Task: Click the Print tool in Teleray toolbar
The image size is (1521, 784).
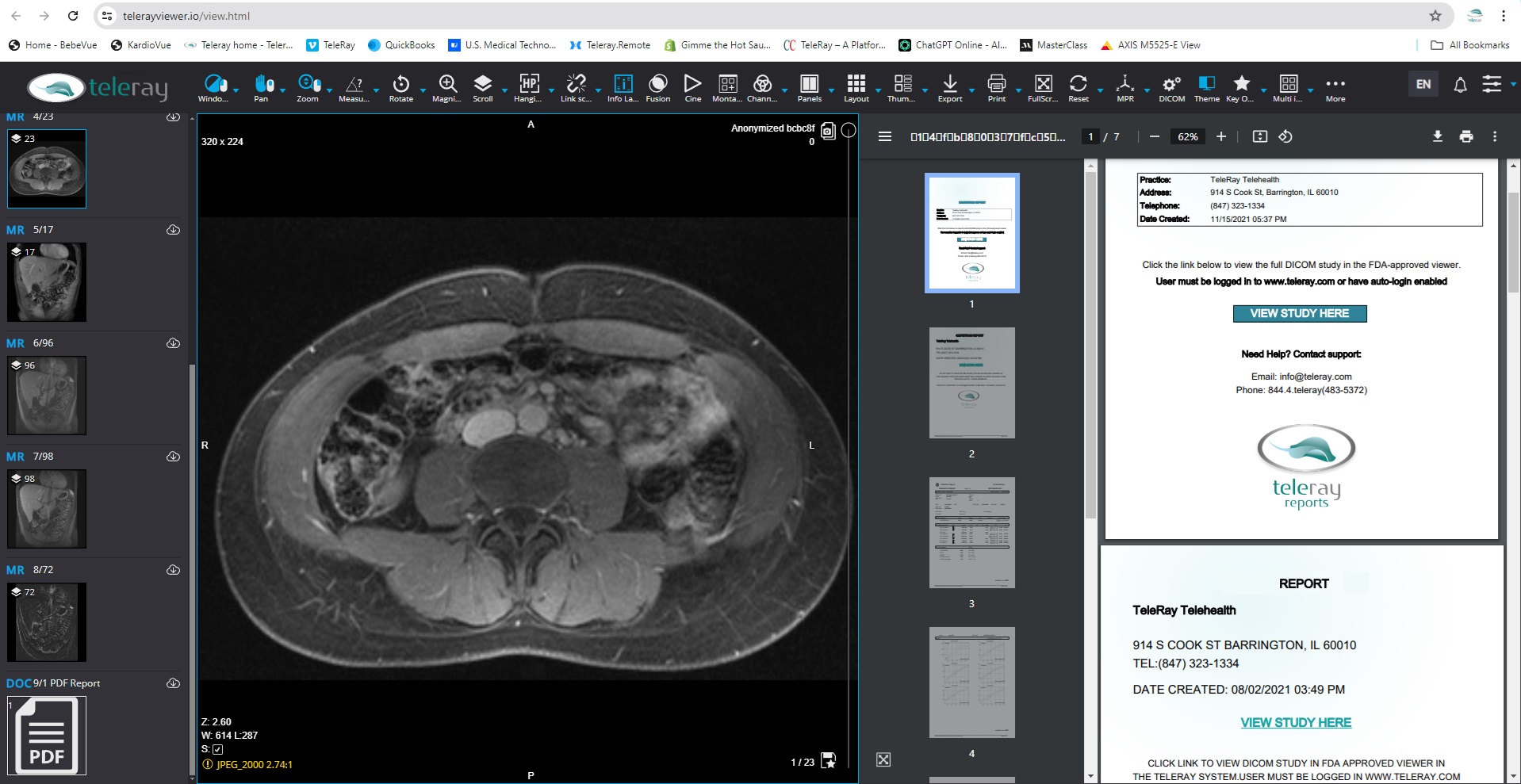Action: point(997,87)
